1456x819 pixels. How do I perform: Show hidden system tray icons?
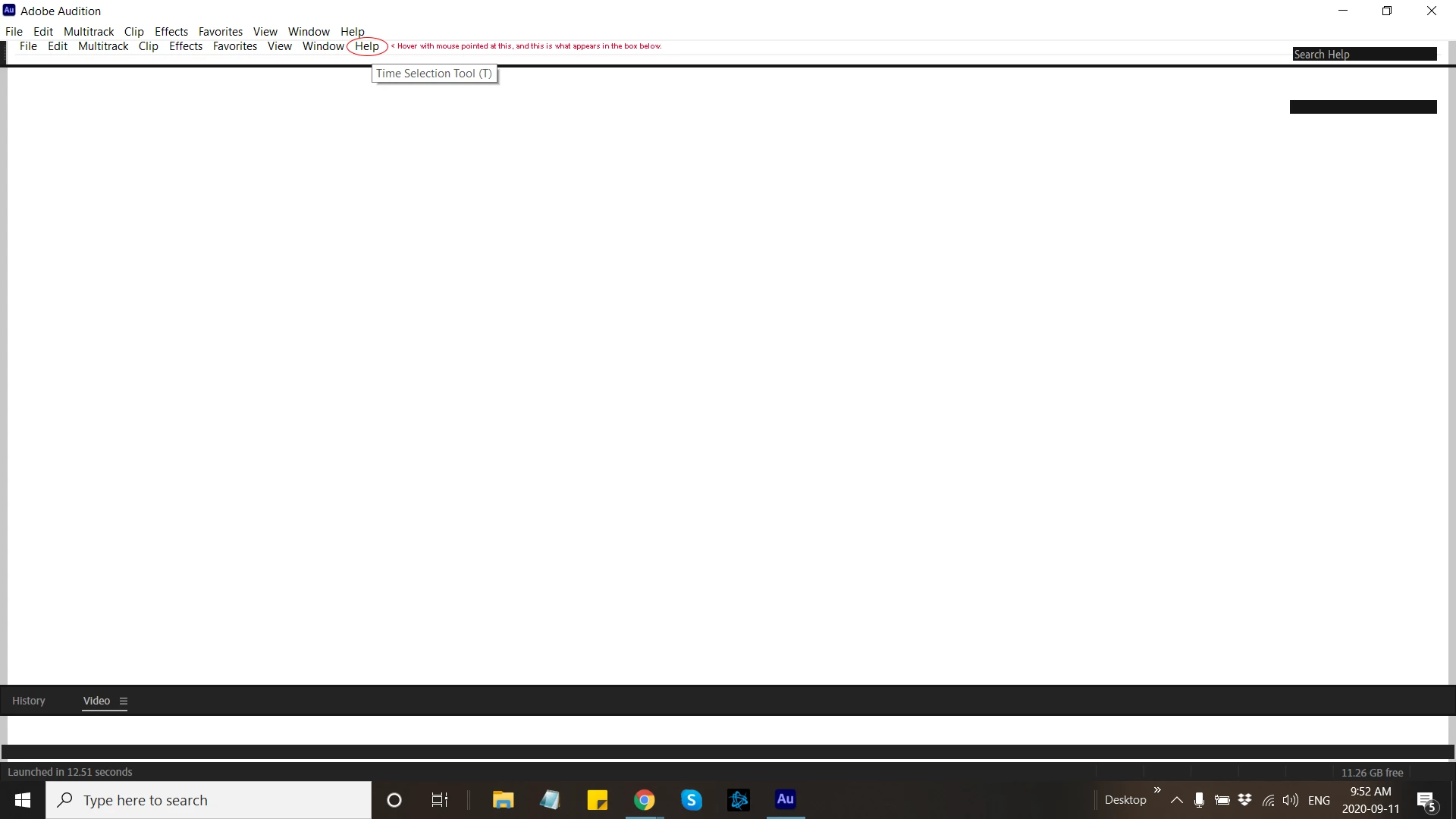(1177, 800)
